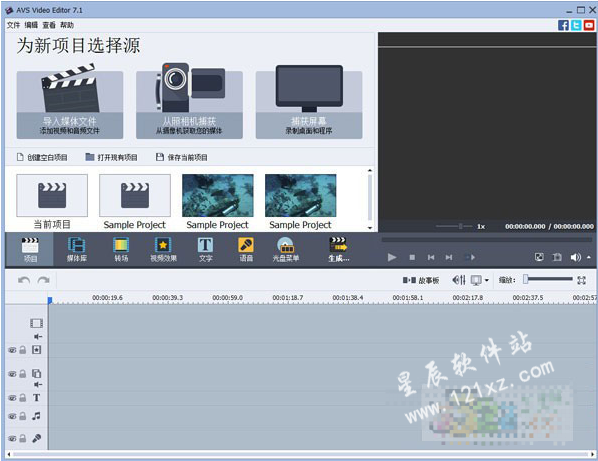Viewport: 598px width, 461px height.
Task: Select the Sample Project with clapperboard thumbnail
Action: (x=135, y=196)
